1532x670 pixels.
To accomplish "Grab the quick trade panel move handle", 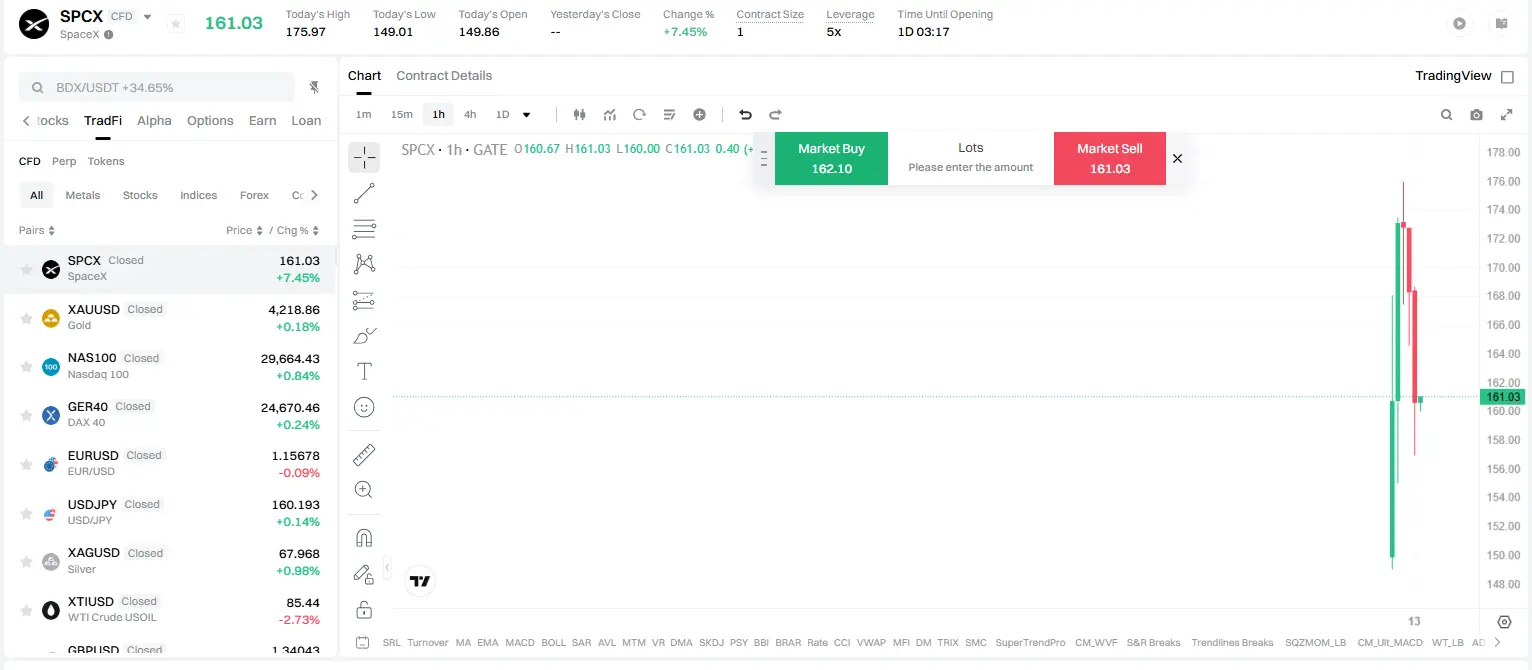I will coord(764,158).
